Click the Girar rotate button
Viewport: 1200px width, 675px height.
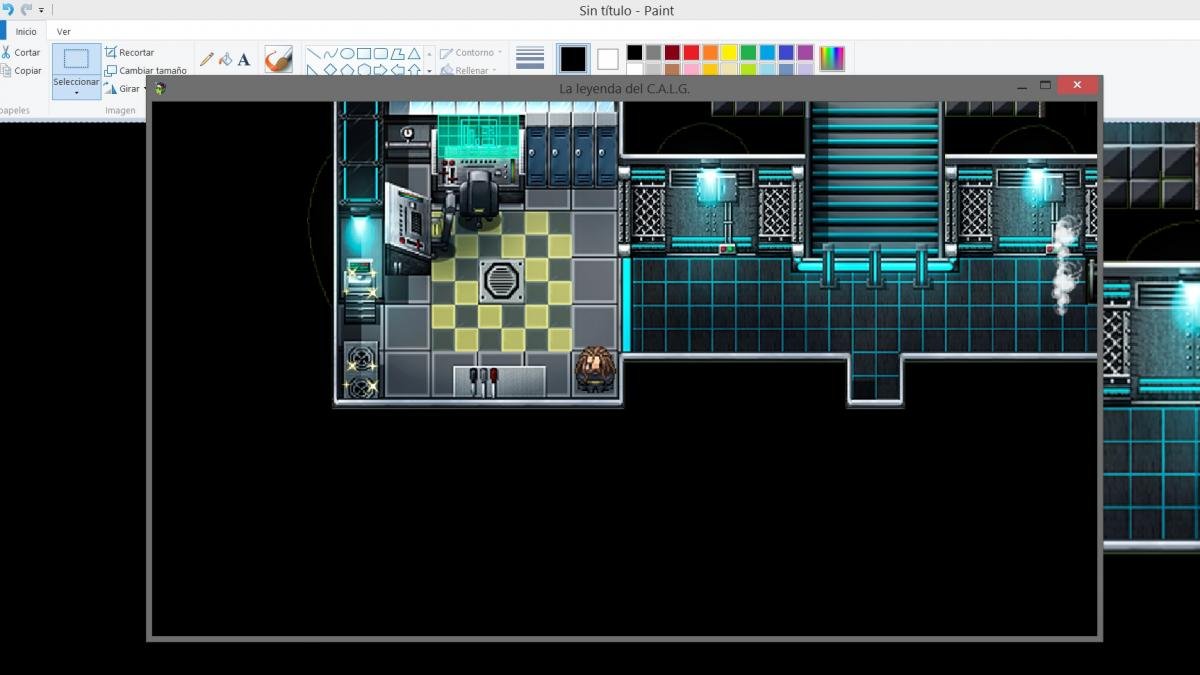[x=126, y=89]
